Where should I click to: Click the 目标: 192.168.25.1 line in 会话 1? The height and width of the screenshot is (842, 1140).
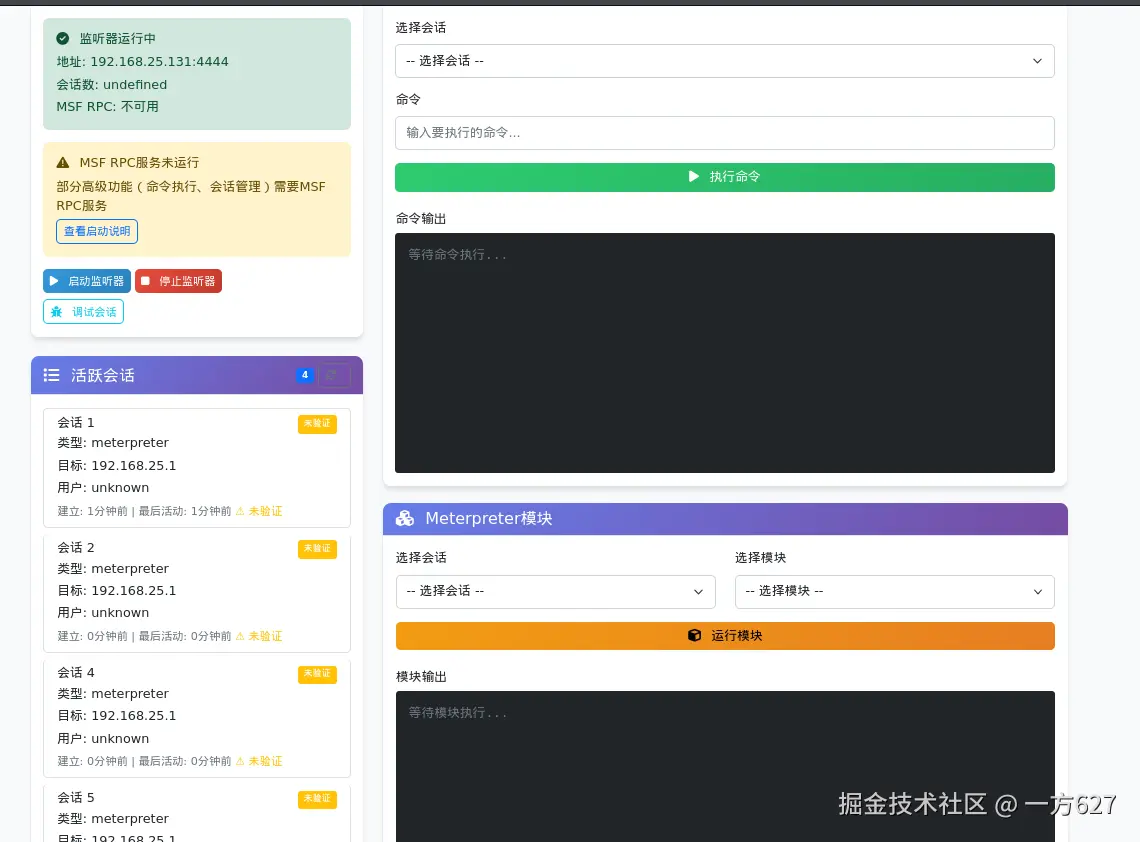coord(117,465)
